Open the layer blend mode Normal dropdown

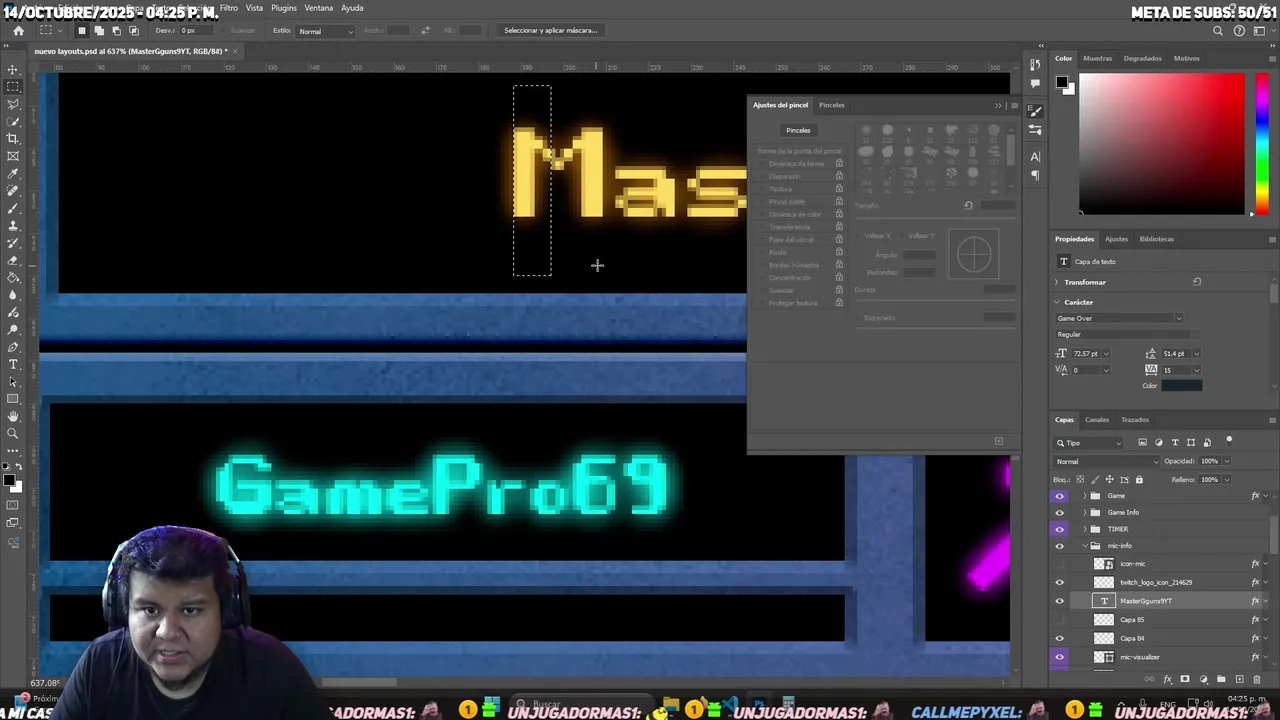point(1107,461)
